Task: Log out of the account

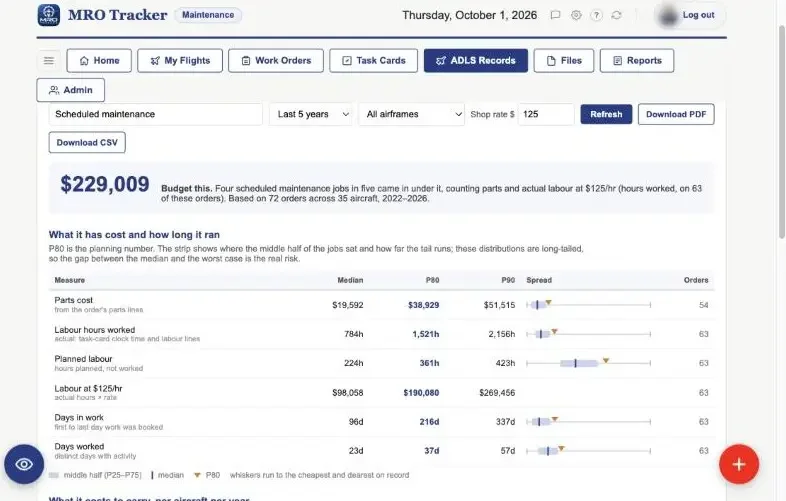Action: point(698,15)
